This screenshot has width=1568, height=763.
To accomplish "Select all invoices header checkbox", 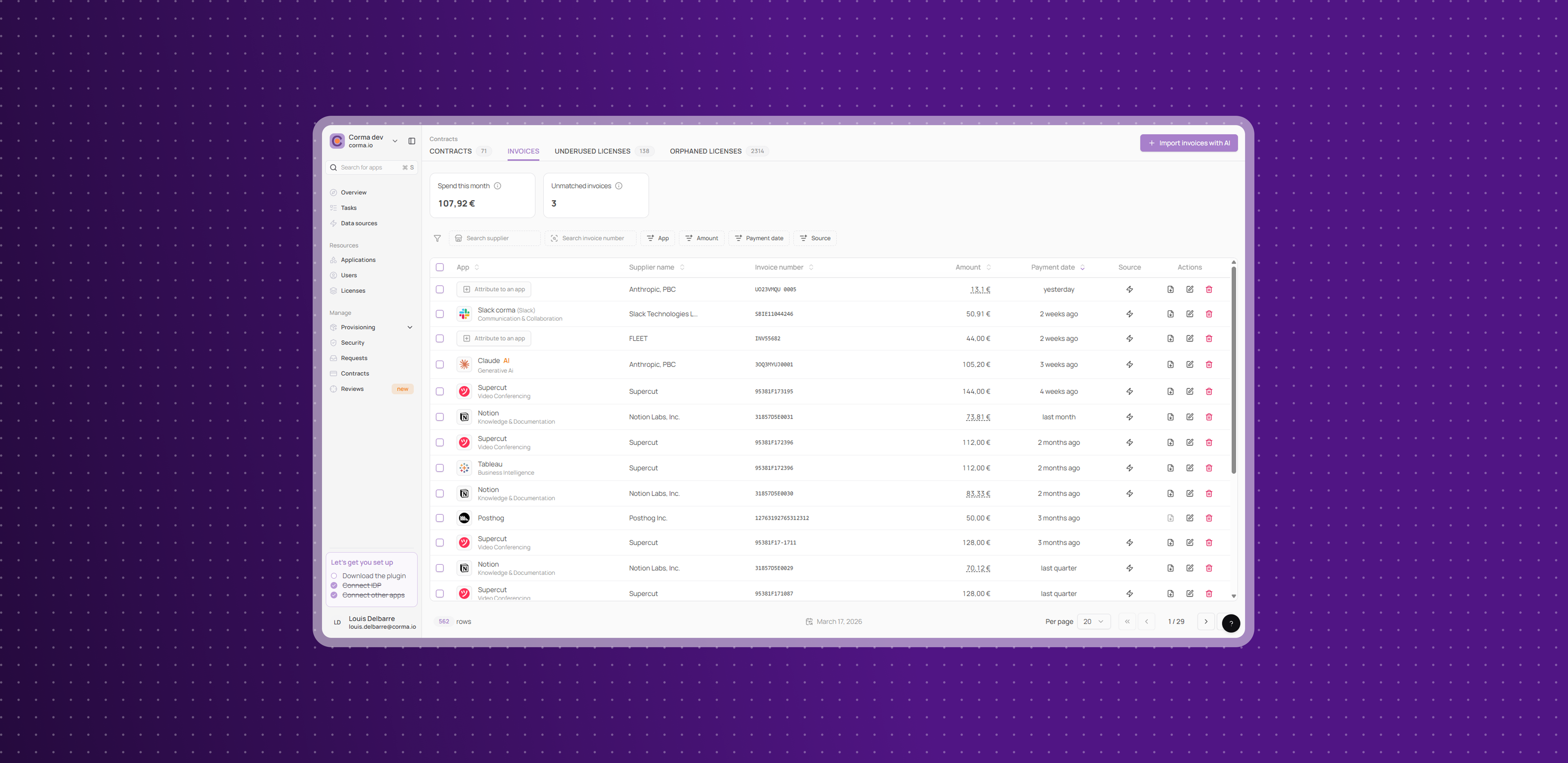I will (x=440, y=267).
